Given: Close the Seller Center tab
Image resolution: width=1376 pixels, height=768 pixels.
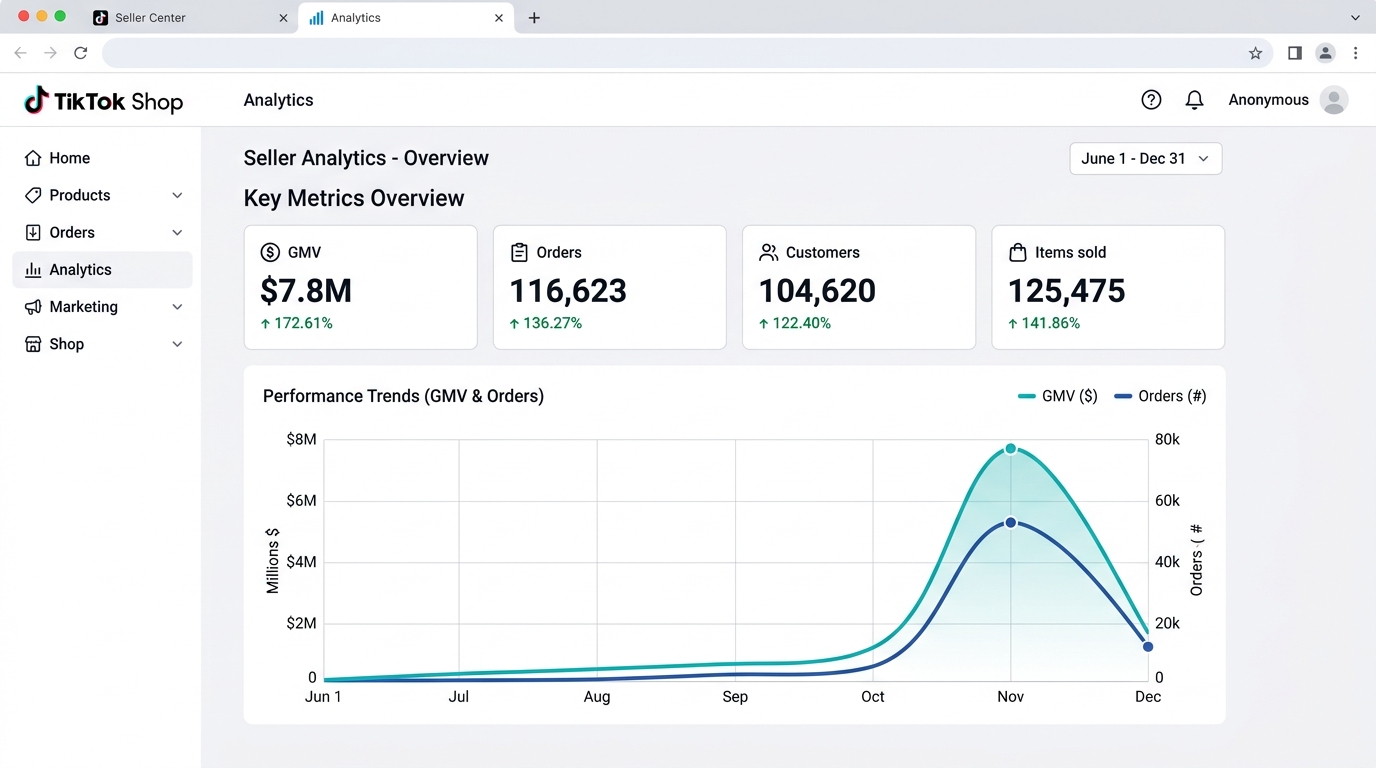Looking at the screenshot, I should click(283, 18).
